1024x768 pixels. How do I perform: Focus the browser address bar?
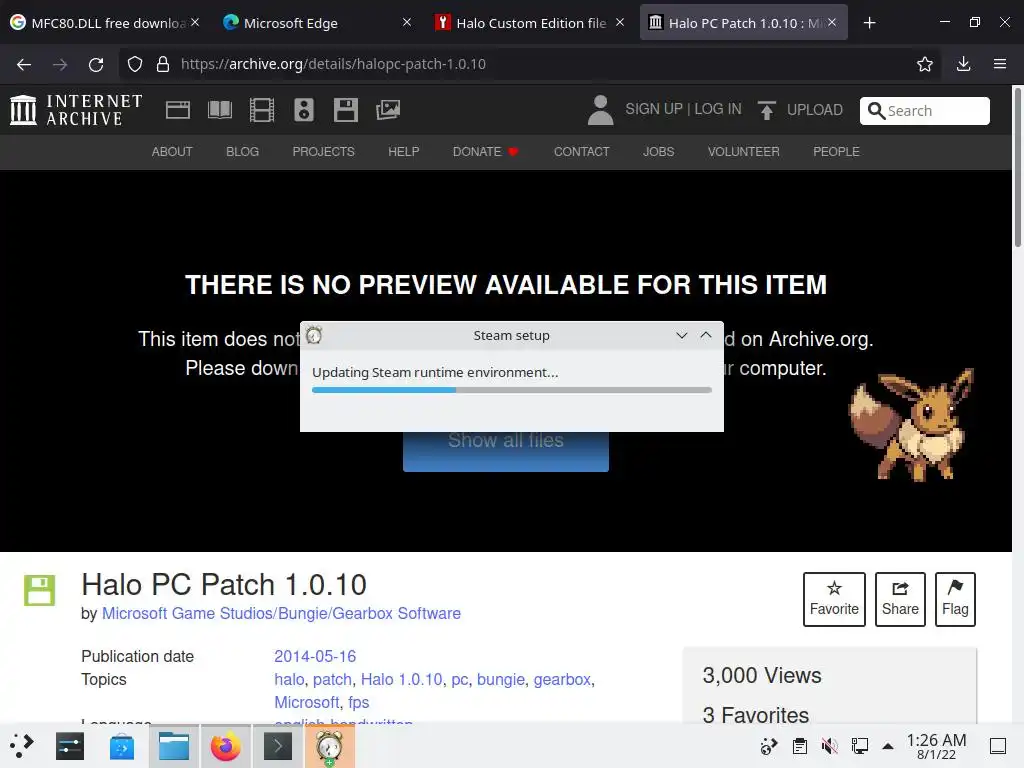point(529,64)
